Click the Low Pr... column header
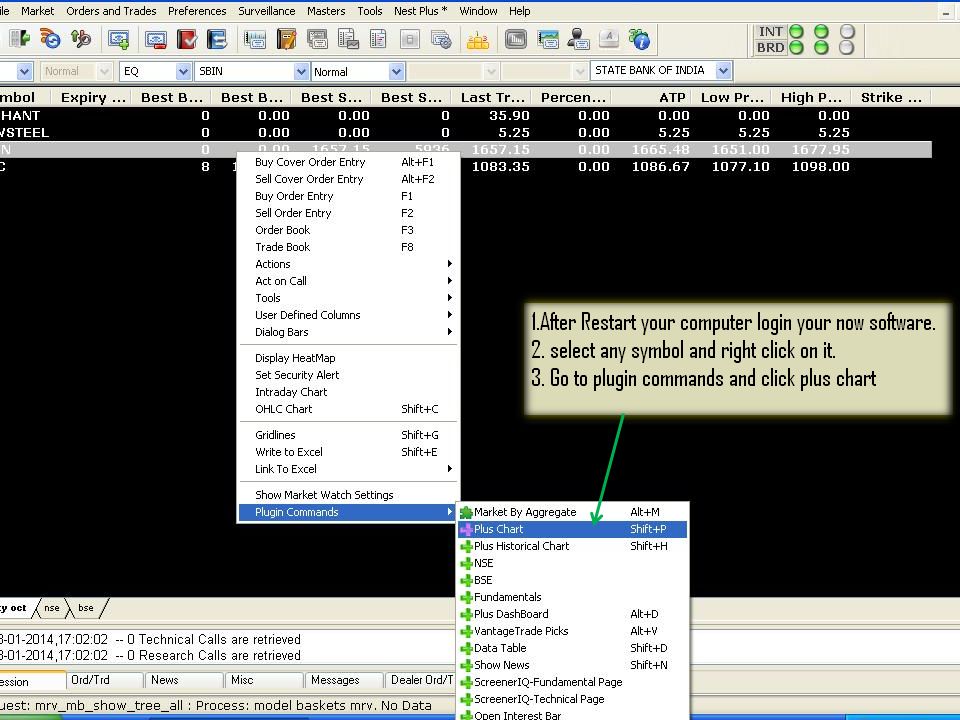The height and width of the screenshot is (720, 960). (x=732, y=97)
